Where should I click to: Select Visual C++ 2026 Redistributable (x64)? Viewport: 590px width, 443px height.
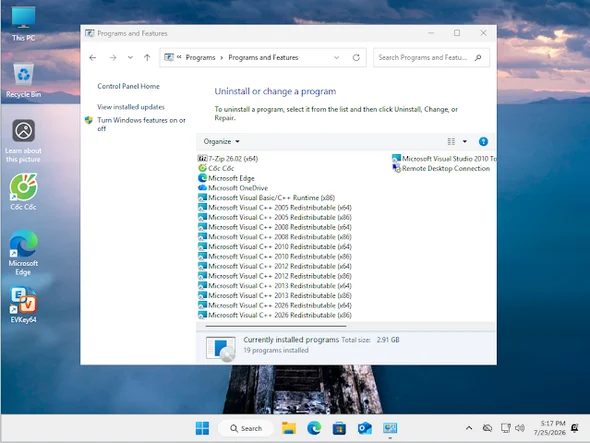pos(275,305)
